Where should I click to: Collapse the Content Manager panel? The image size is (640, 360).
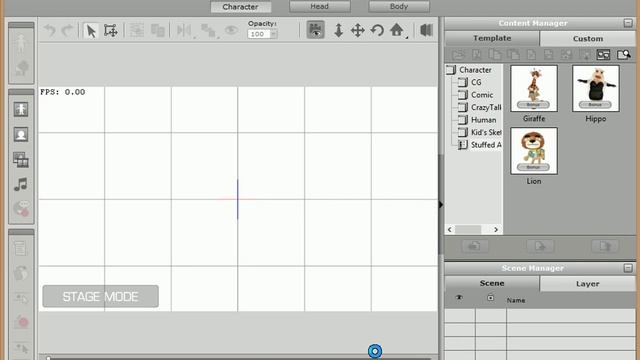click(628, 23)
